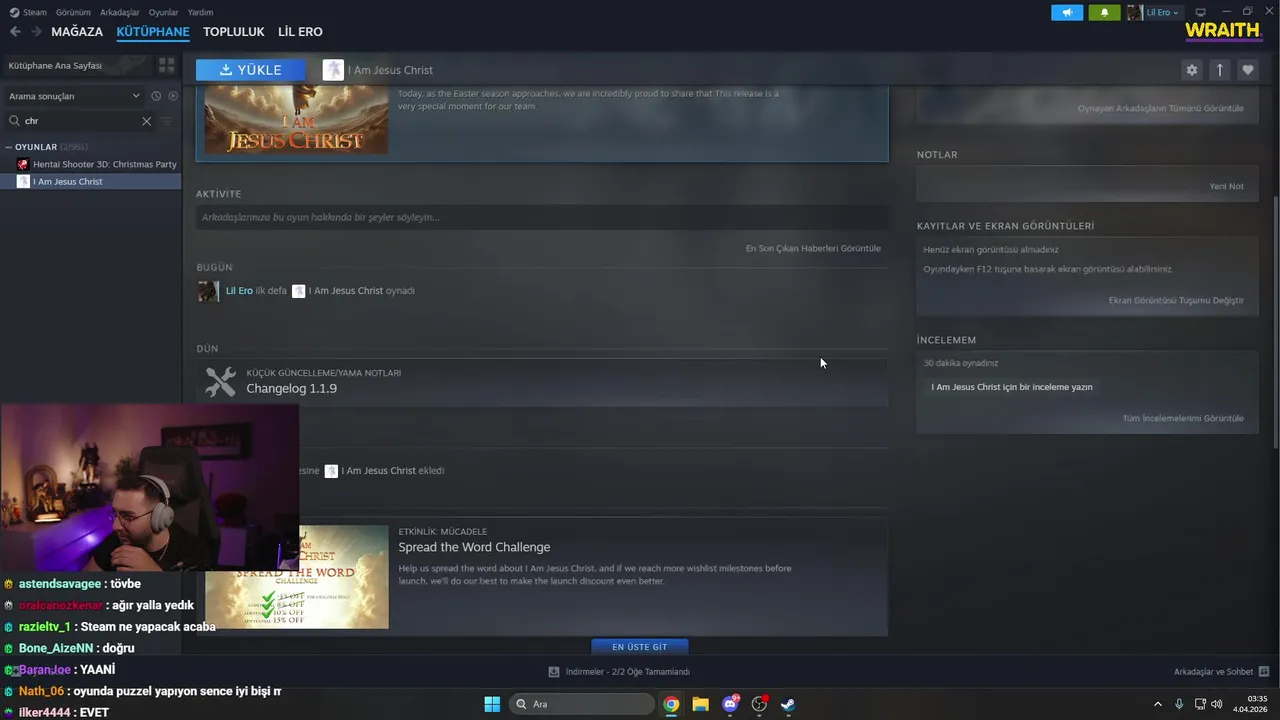Clear the library search with the X
The height and width of the screenshot is (720, 1280).
[x=146, y=121]
